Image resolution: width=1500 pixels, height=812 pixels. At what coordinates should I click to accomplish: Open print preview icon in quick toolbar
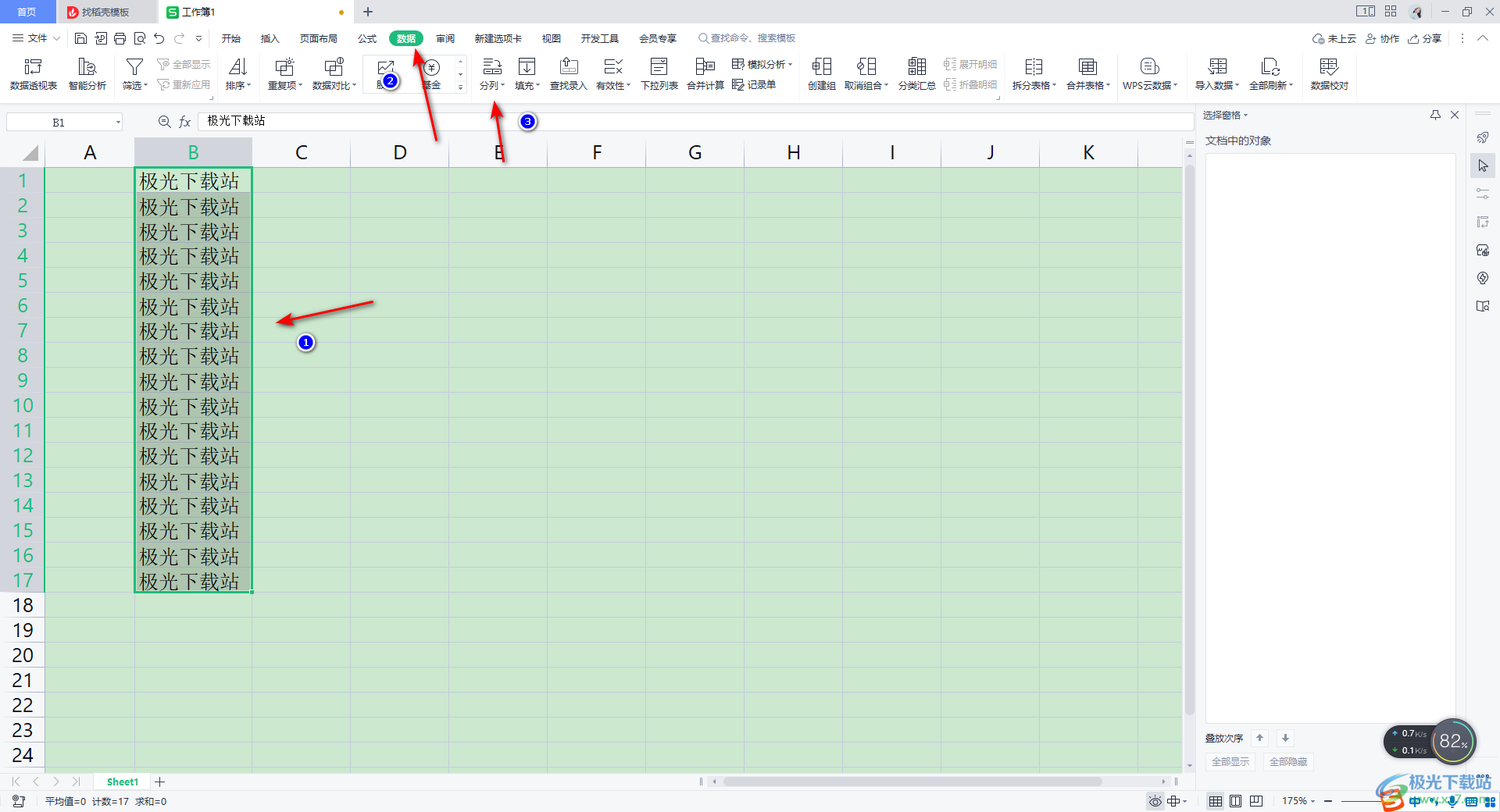click(140, 38)
